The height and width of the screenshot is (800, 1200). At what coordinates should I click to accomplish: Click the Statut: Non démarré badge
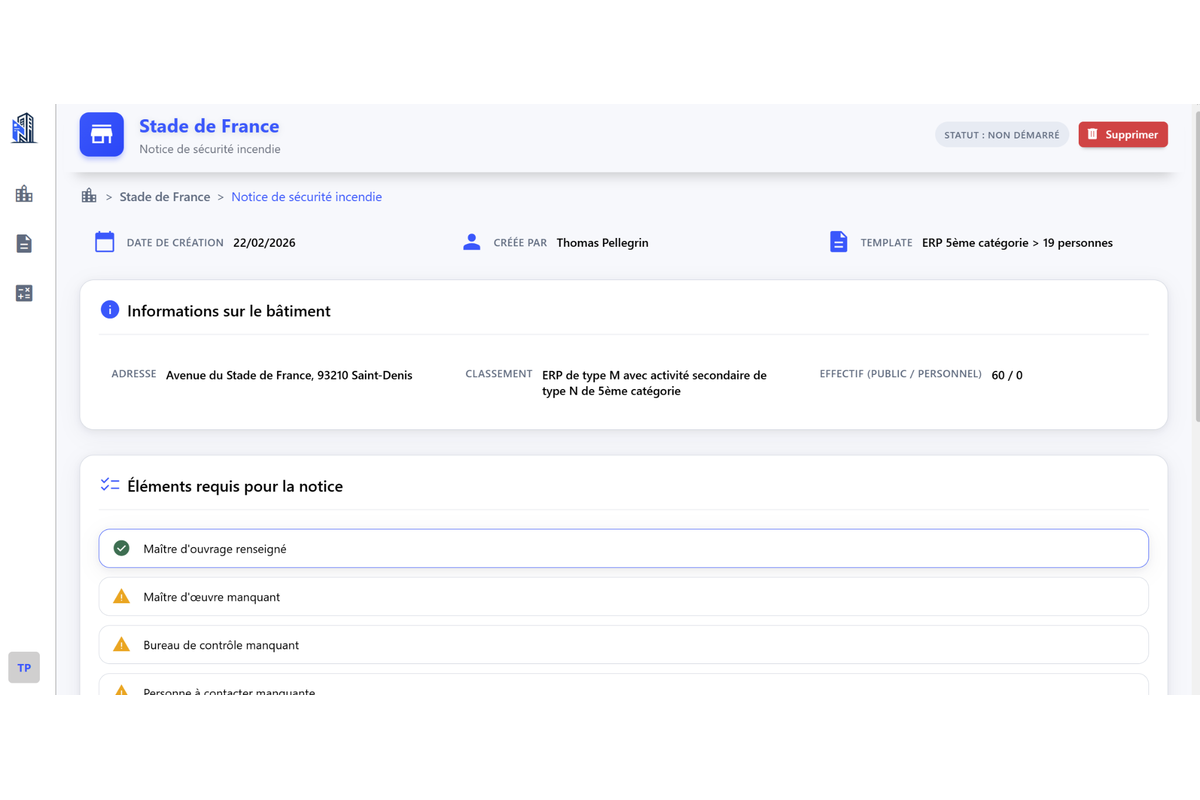tap(1001, 135)
